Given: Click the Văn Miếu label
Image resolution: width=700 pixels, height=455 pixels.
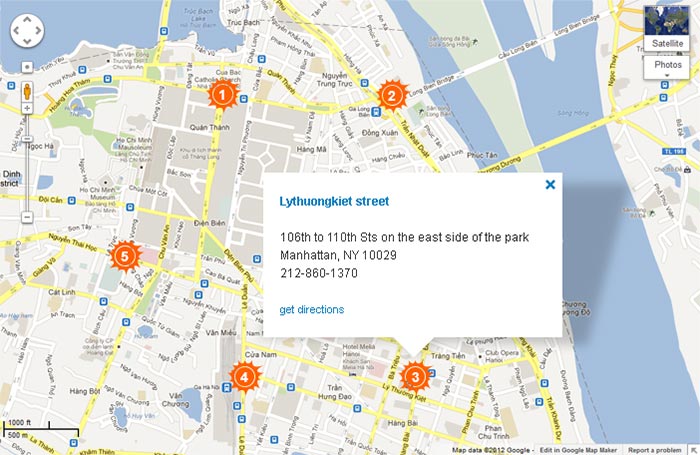Looking at the screenshot, I should (x=221, y=332).
